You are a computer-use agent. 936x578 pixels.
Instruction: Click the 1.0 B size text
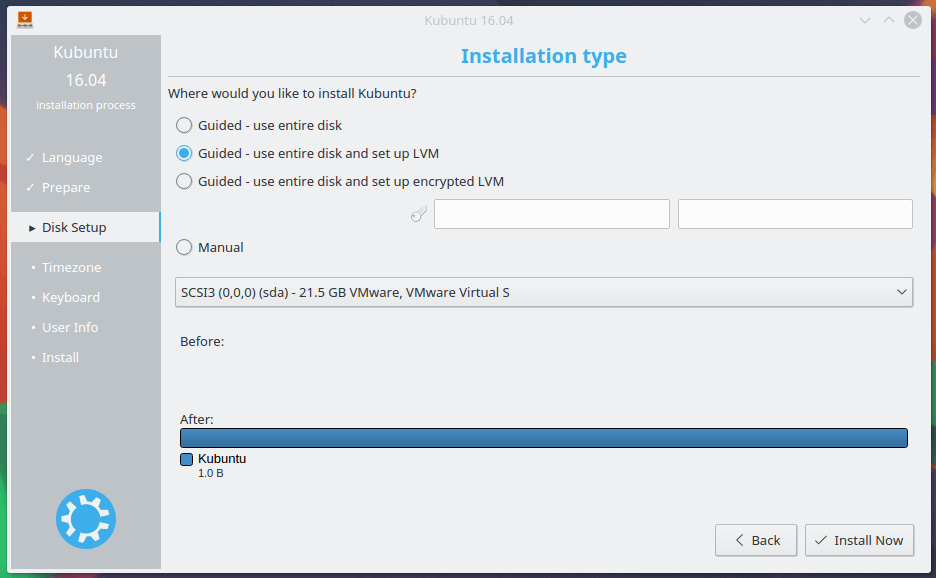pyautogui.click(x=211, y=473)
